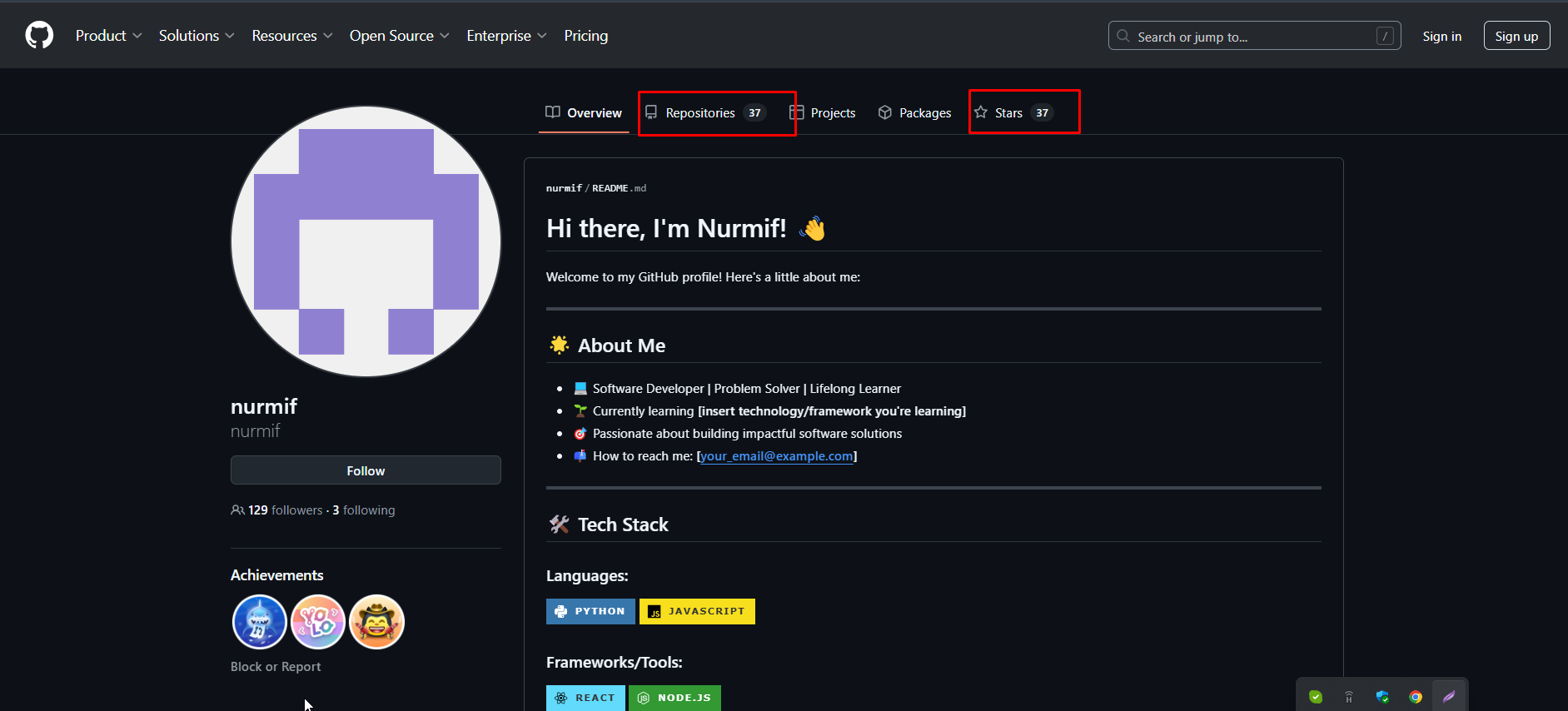Expand the Product menu
The height and width of the screenshot is (711, 1568).
pyautogui.click(x=109, y=36)
